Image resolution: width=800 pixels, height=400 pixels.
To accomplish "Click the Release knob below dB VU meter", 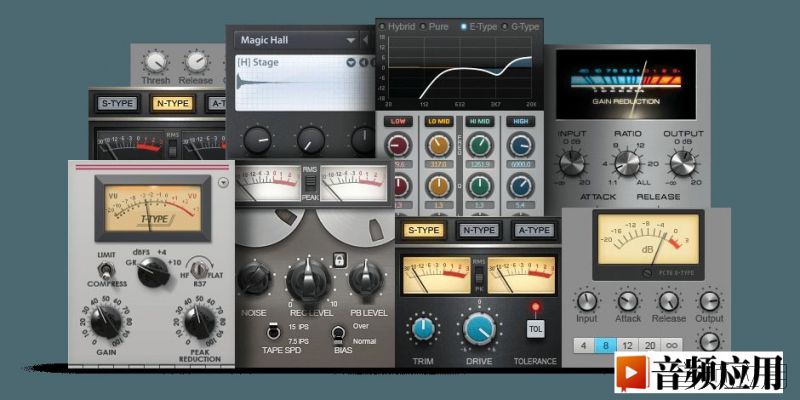I will click(668, 302).
